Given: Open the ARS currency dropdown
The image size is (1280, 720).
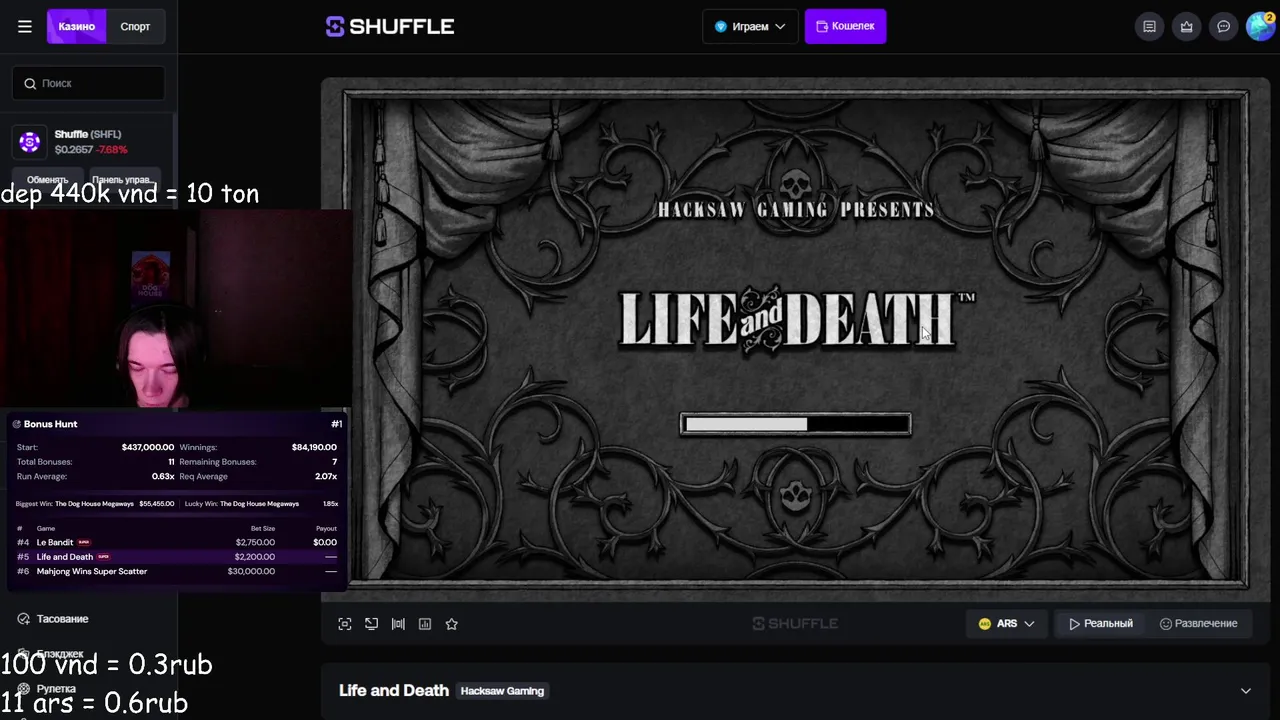Looking at the screenshot, I should (1006, 624).
